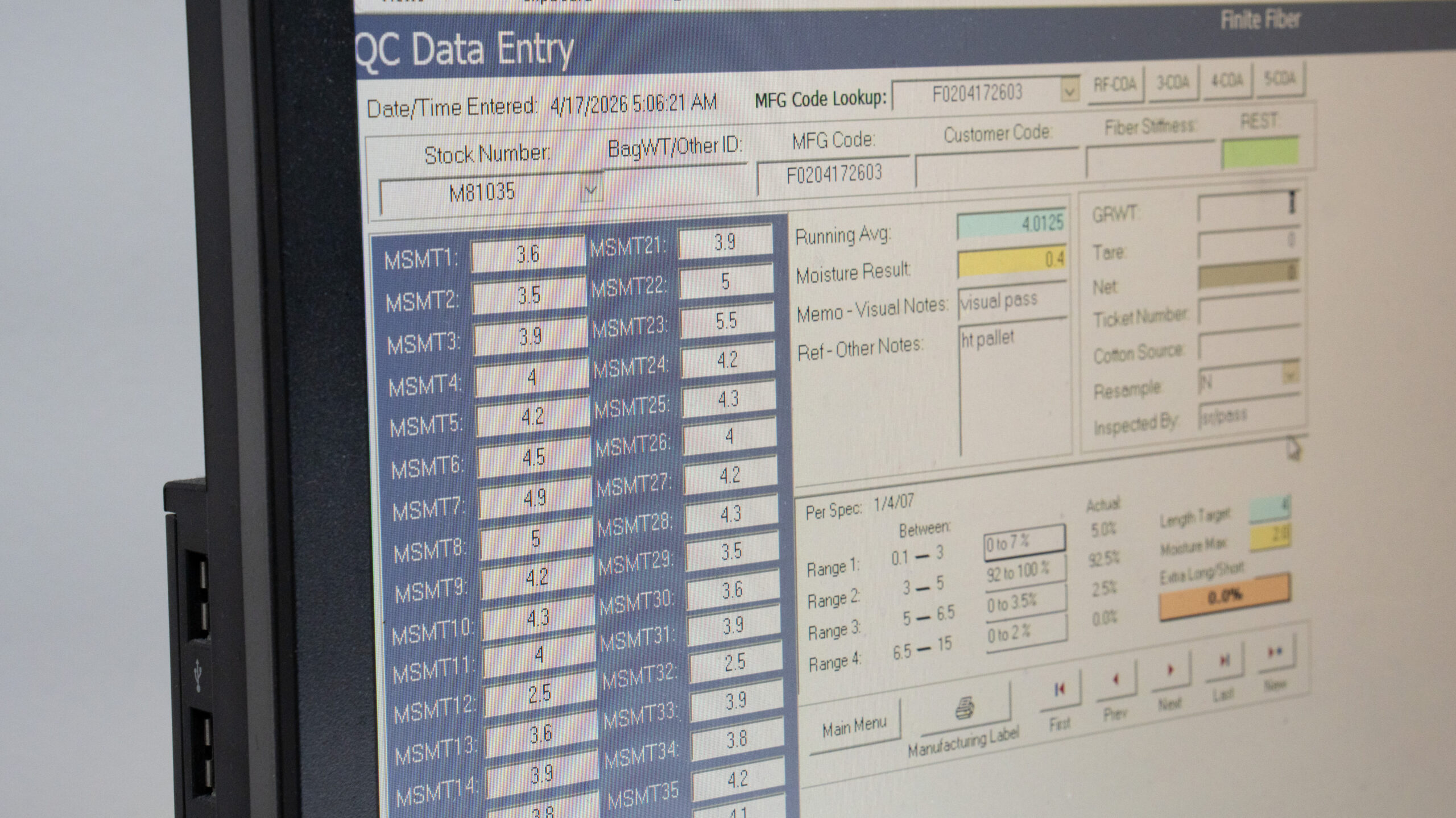Viewport: 1456px width, 818px height.
Task: Open the MFG Code Lookup dropdown
Action: pos(1070,92)
